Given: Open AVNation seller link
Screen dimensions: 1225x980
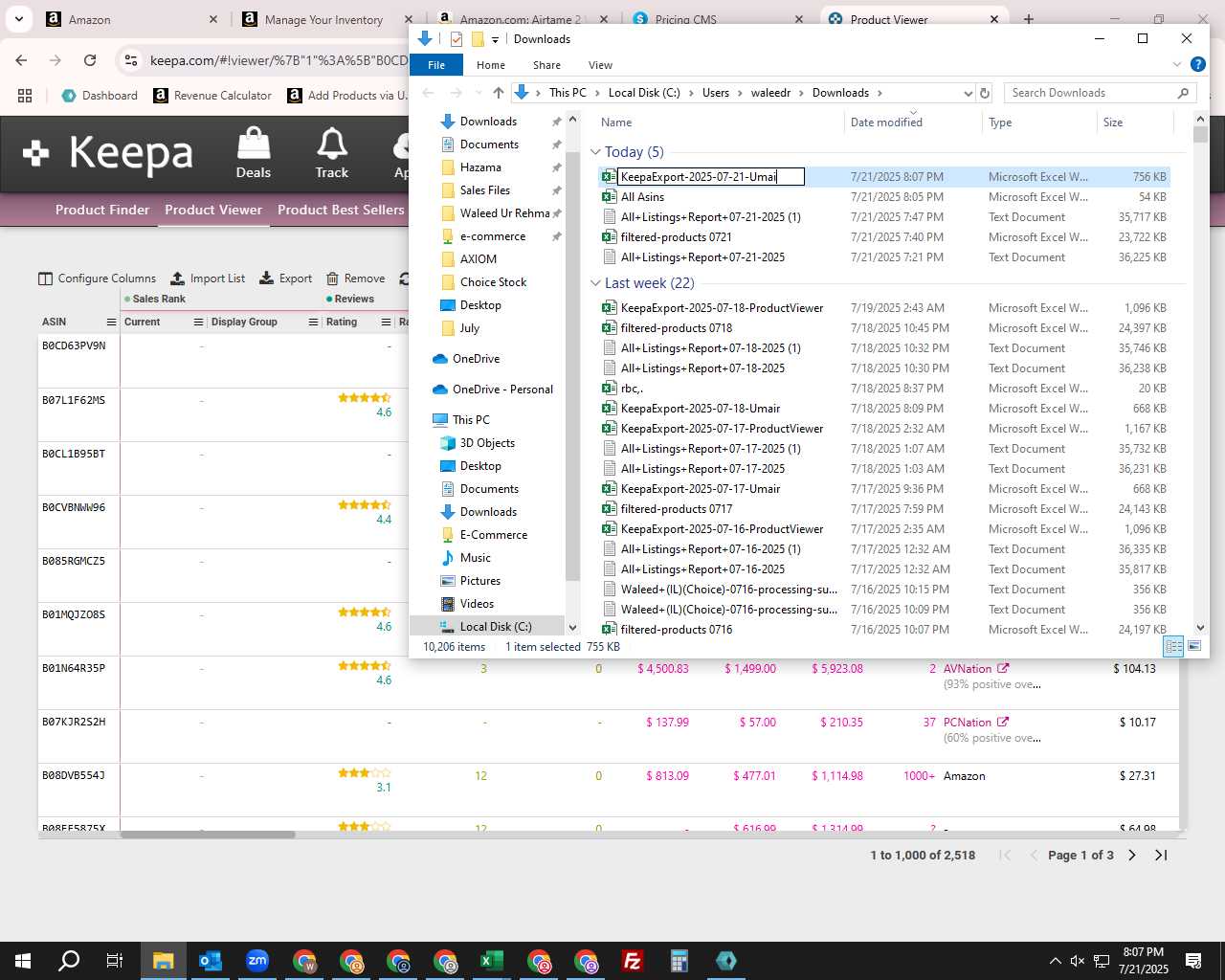Looking at the screenshot, I should 968,669.
